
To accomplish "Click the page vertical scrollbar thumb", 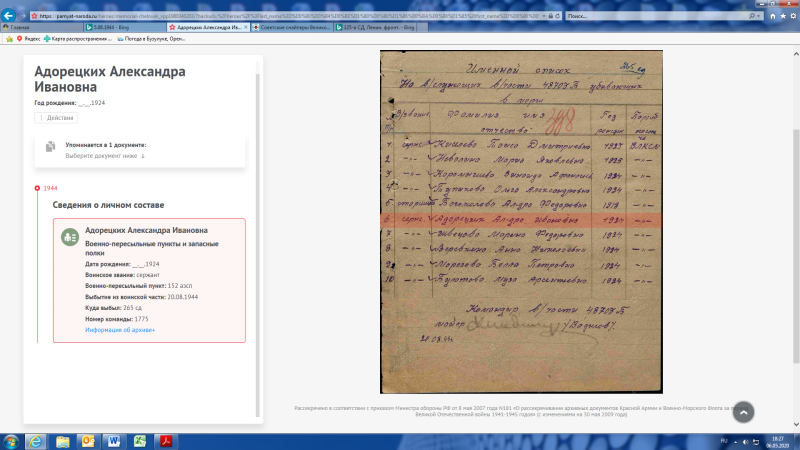I will click(796, 246).
